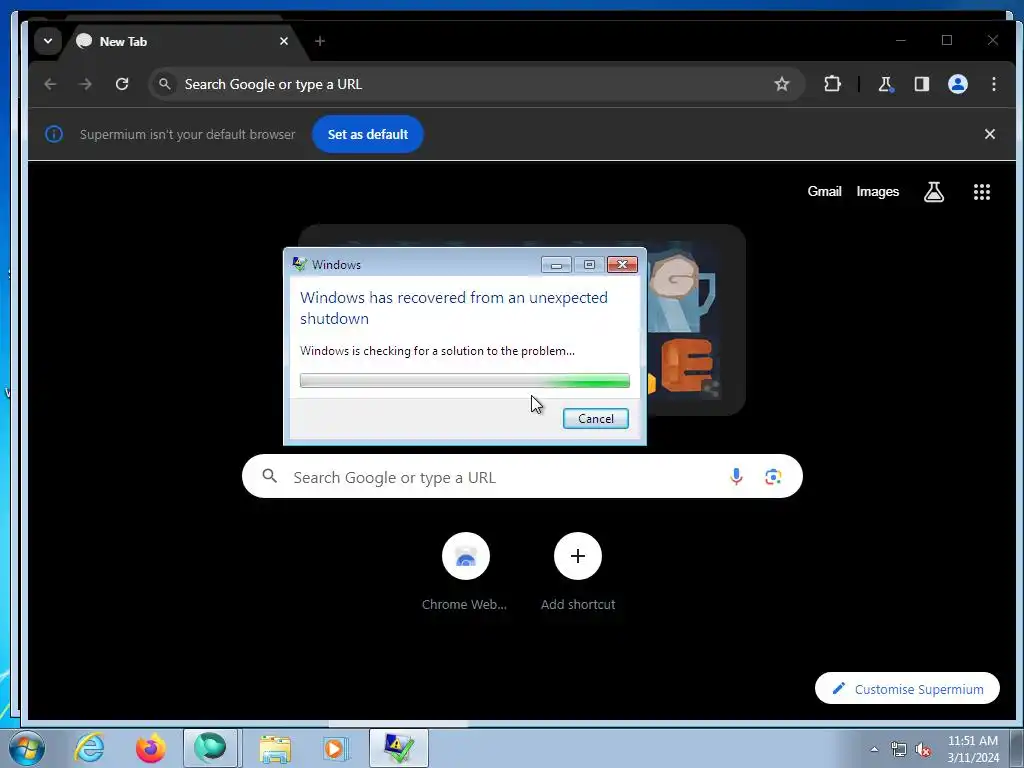Viewport: 1024px width, 768px height.
Task: Dismiss the default browser infobar
Action: [x=989, y=134]
